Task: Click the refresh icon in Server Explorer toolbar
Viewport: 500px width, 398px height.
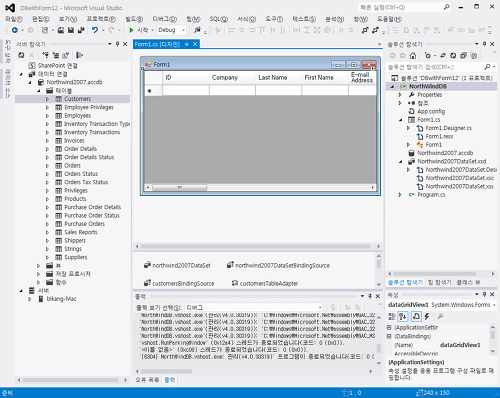Action: (x=21, y=55)
